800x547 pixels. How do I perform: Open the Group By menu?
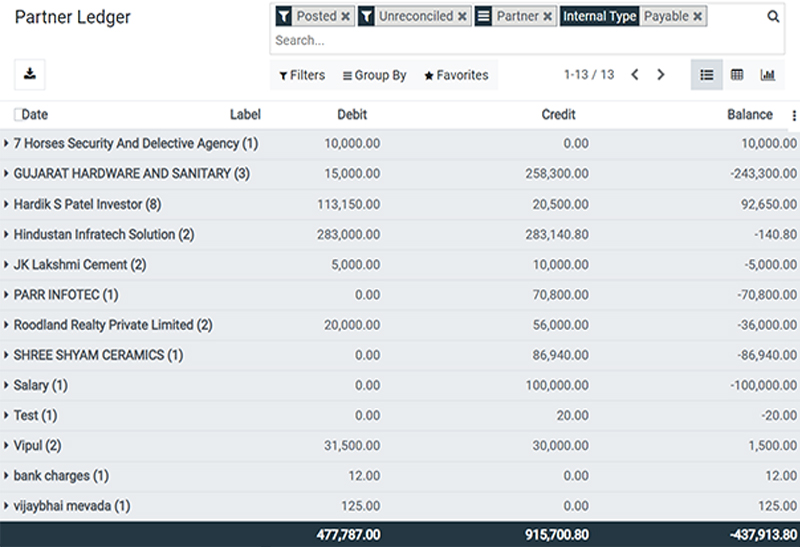374,75
